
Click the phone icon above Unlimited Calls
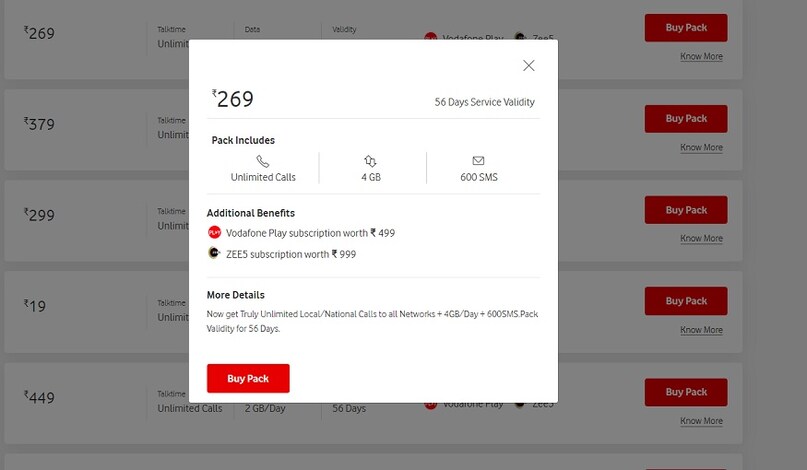tap(263, 162)
